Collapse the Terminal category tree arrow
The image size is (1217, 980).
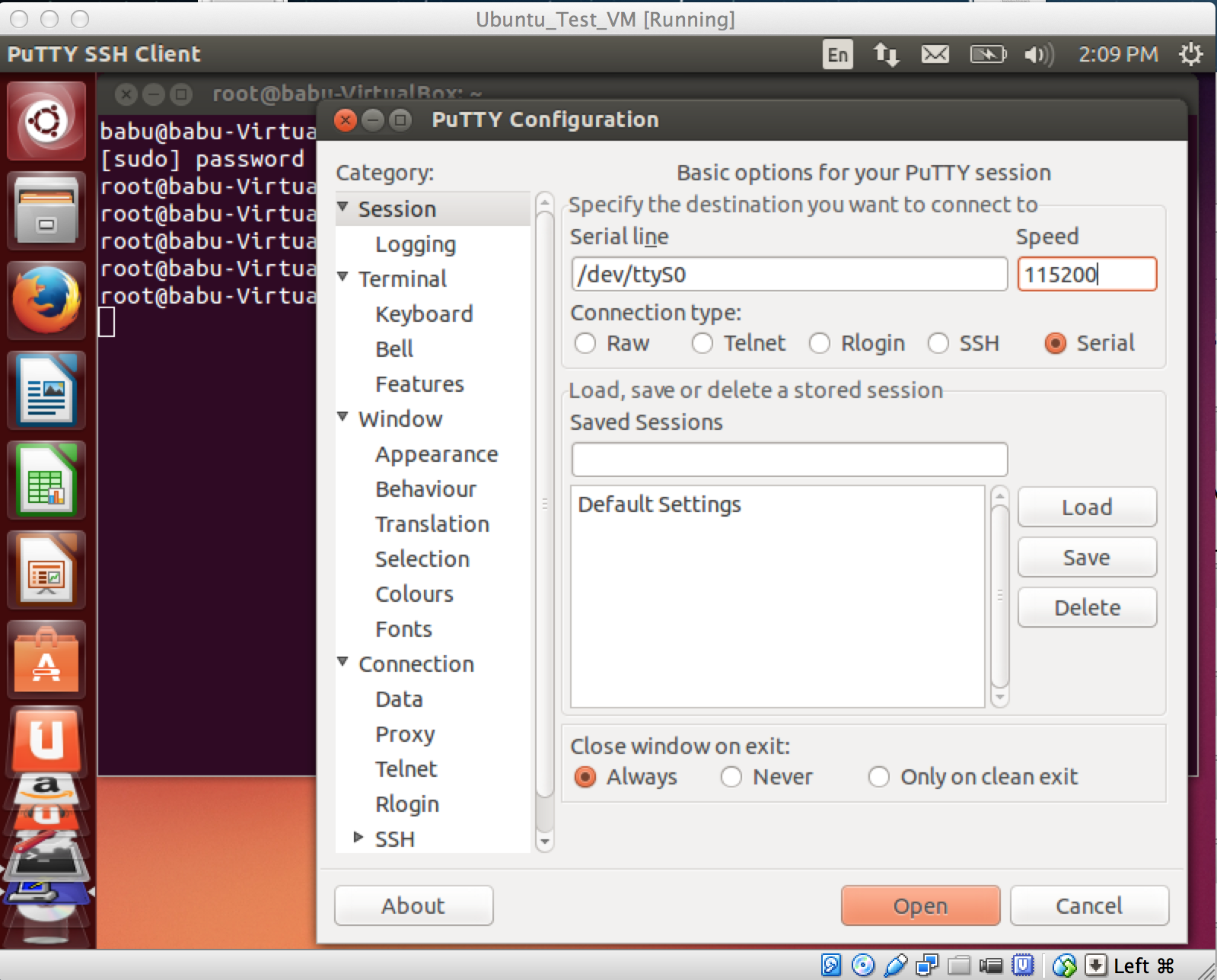pos(342,277)
